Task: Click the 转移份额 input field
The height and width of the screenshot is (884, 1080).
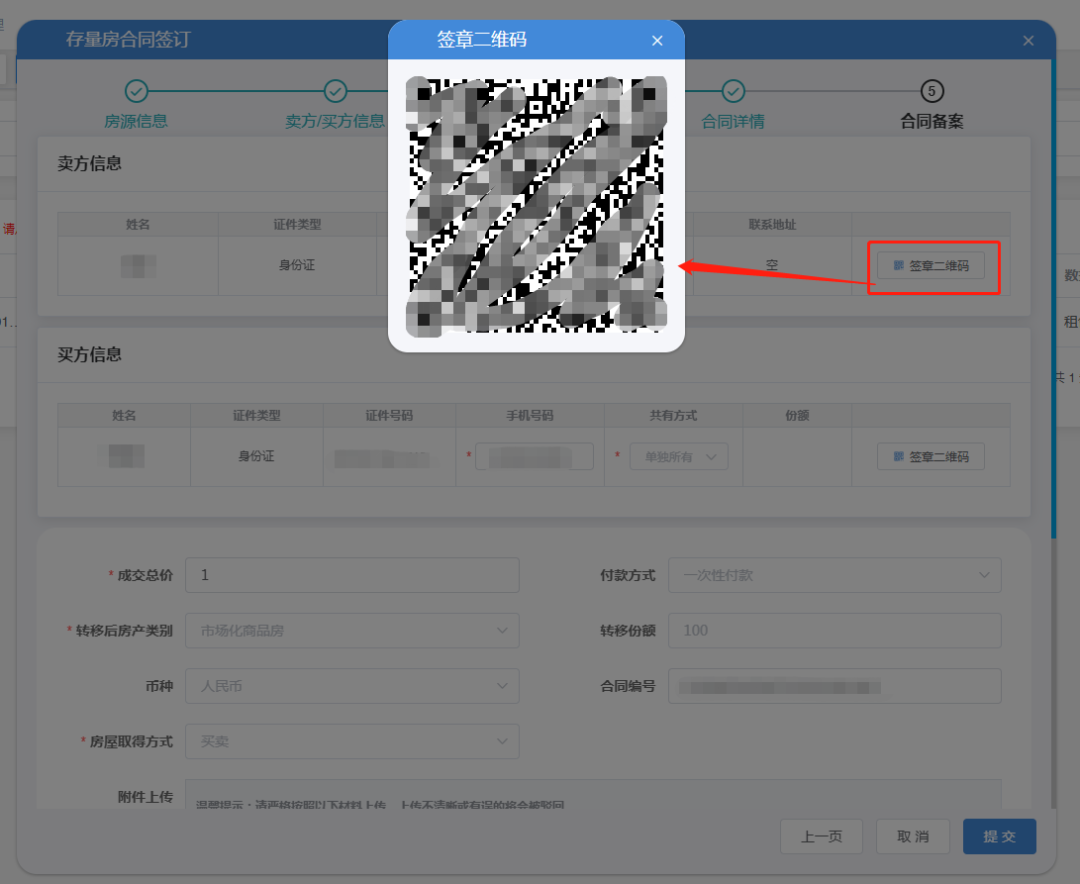Action: pyautogui.click(x=835, y=630)
